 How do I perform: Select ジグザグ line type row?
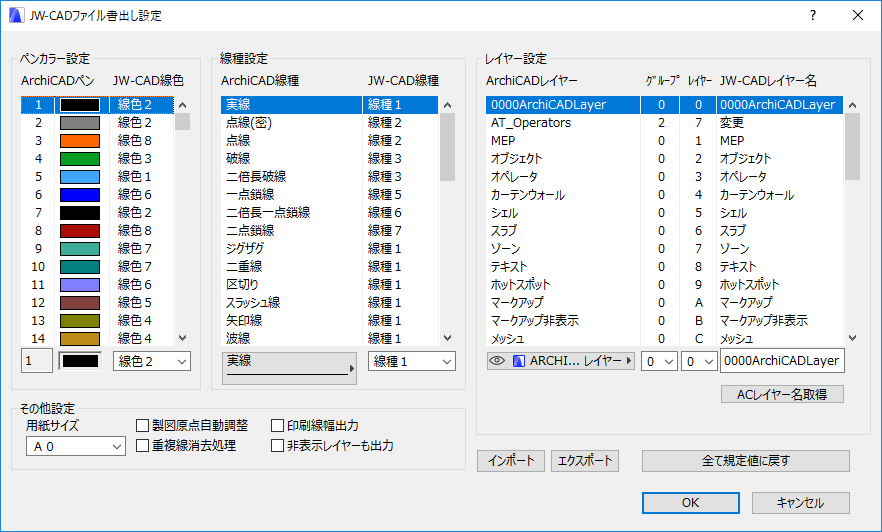tap(330, 249)
